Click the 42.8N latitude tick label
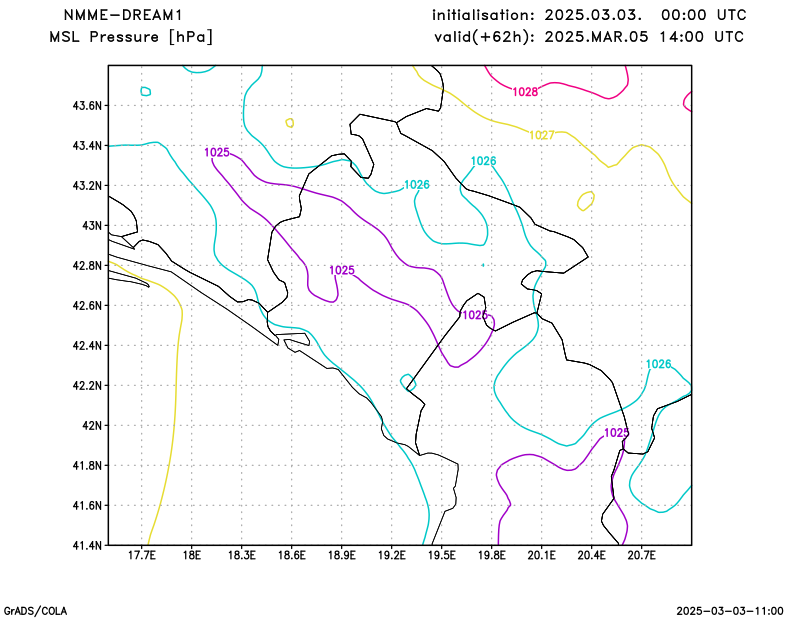This screenshot has width=800, height=618. 87,266
